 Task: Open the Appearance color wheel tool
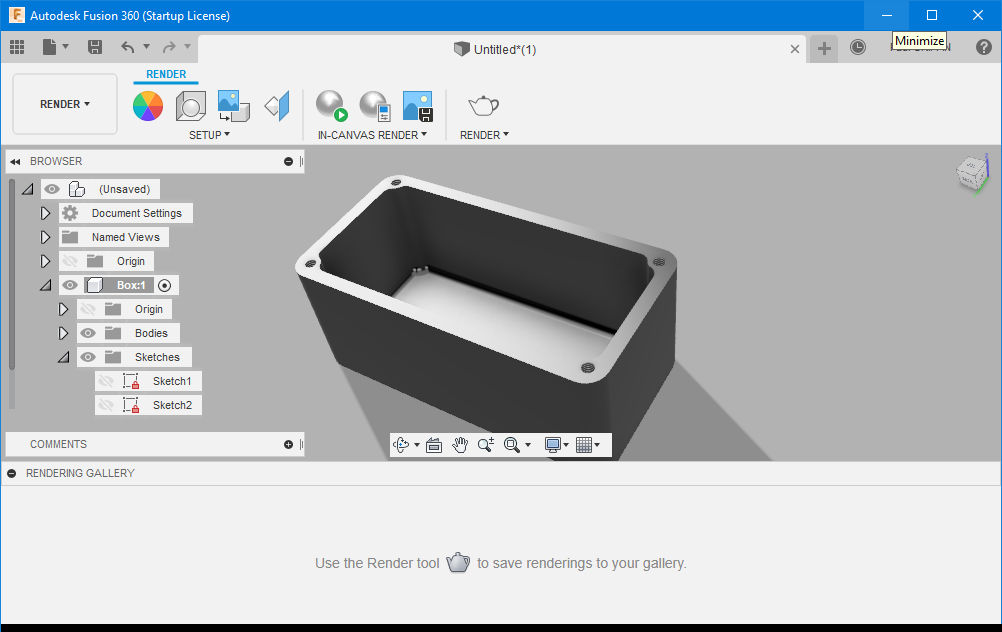[148, 106]
